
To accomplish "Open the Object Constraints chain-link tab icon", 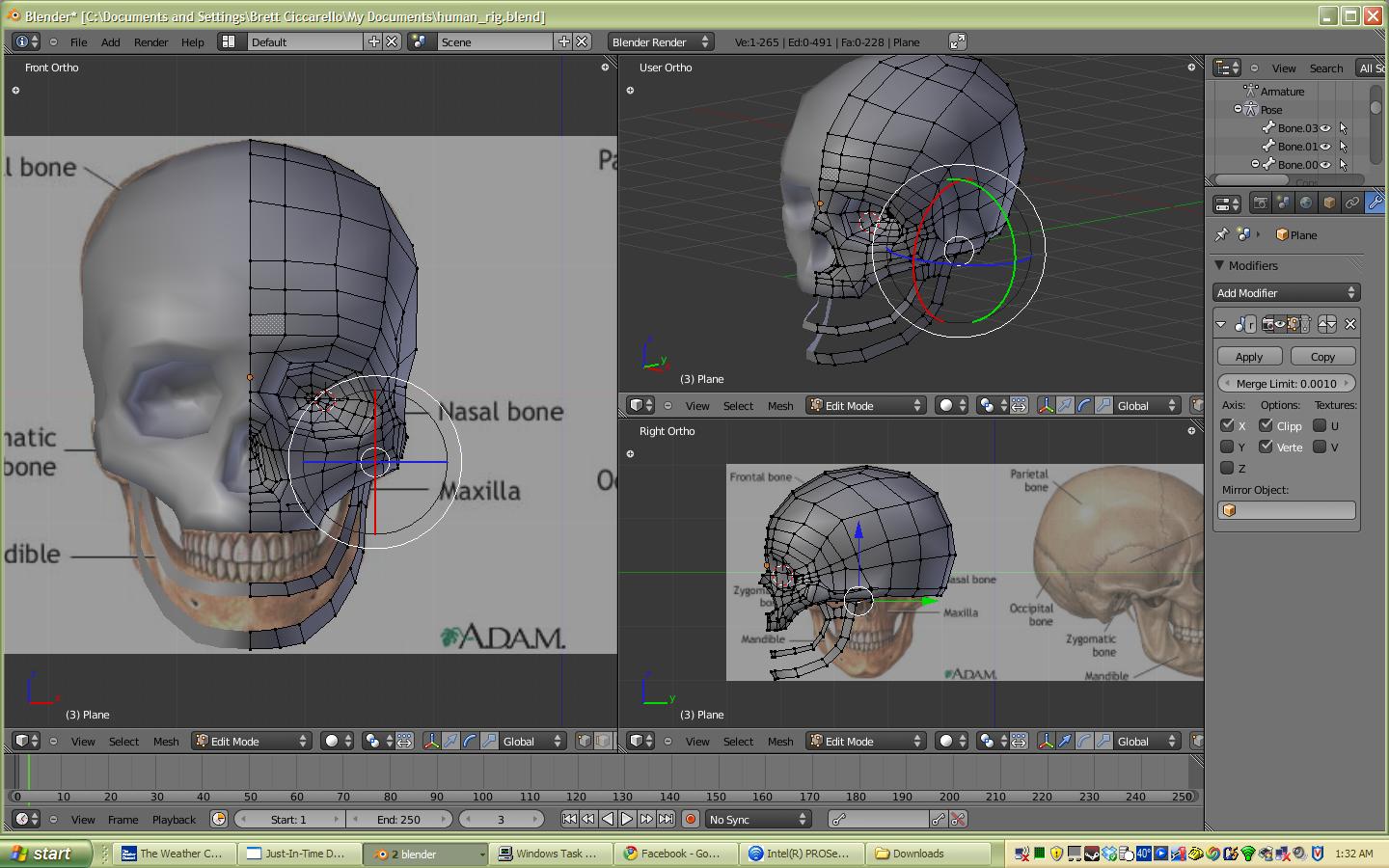I will [1352, 203].
